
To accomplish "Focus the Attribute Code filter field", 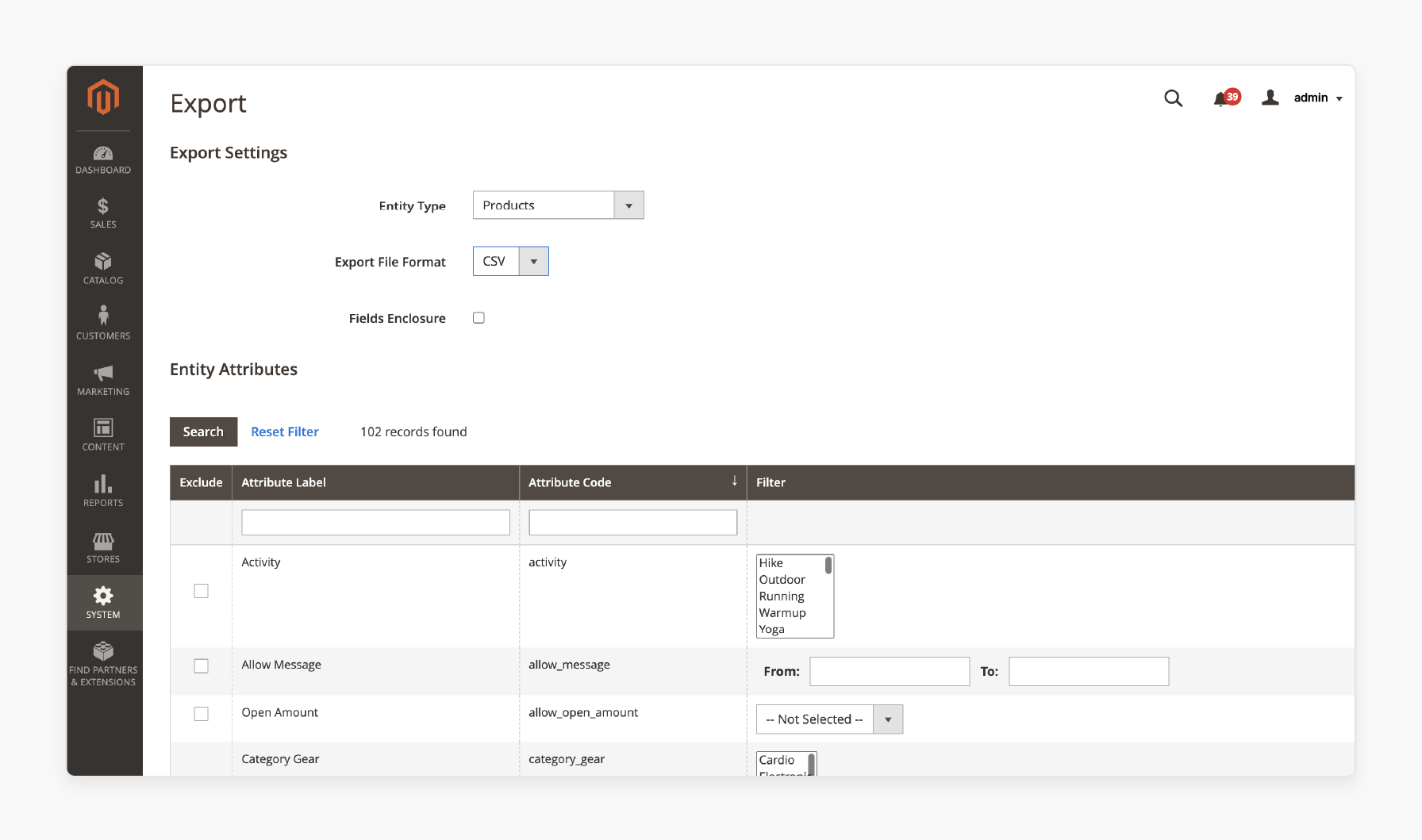I will point(632,523).
